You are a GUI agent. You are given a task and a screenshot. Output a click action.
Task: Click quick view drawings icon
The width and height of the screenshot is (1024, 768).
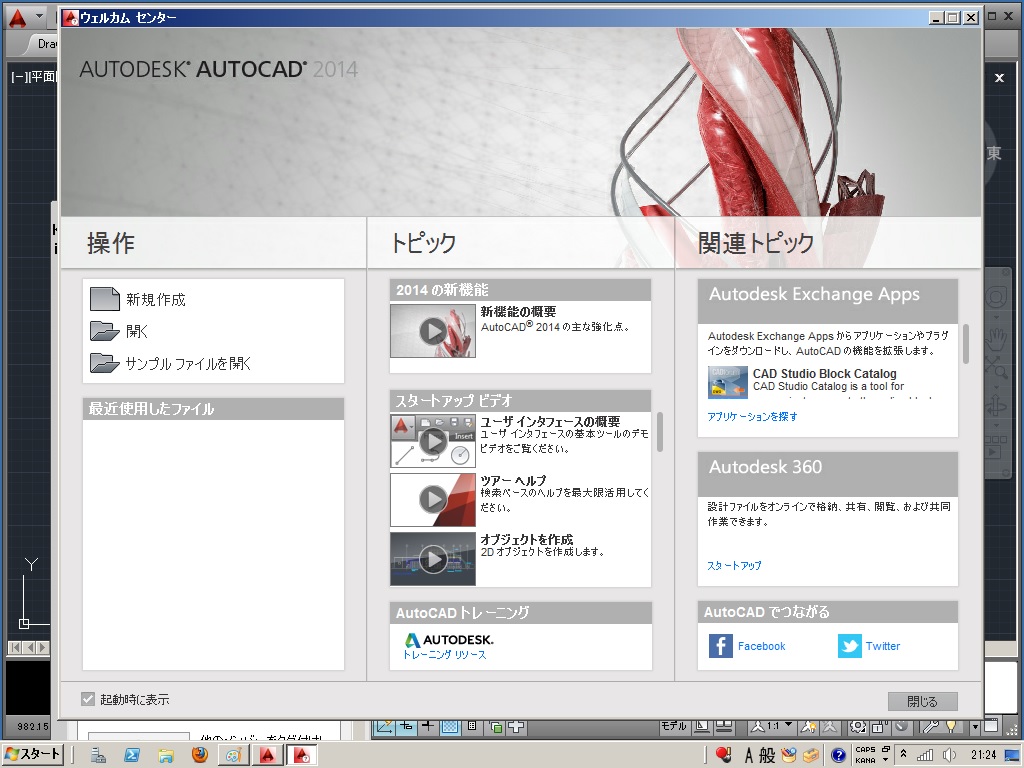724,726
